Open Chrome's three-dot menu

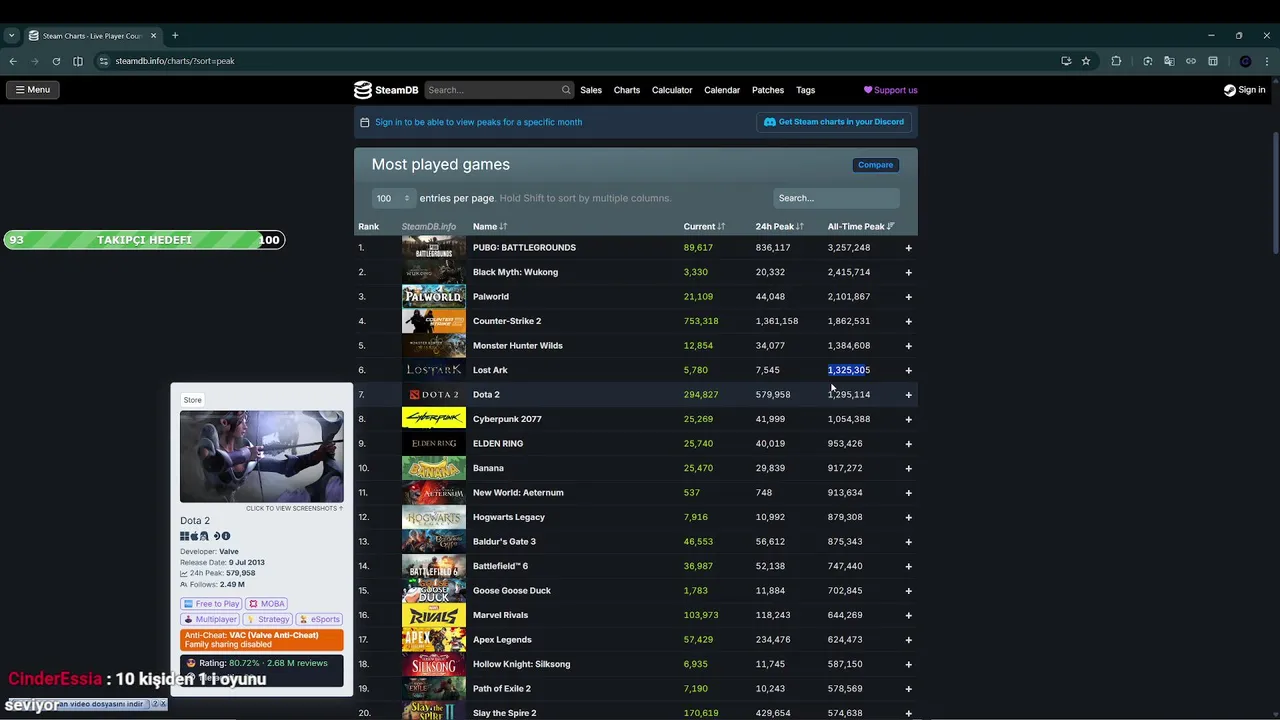1267,61
